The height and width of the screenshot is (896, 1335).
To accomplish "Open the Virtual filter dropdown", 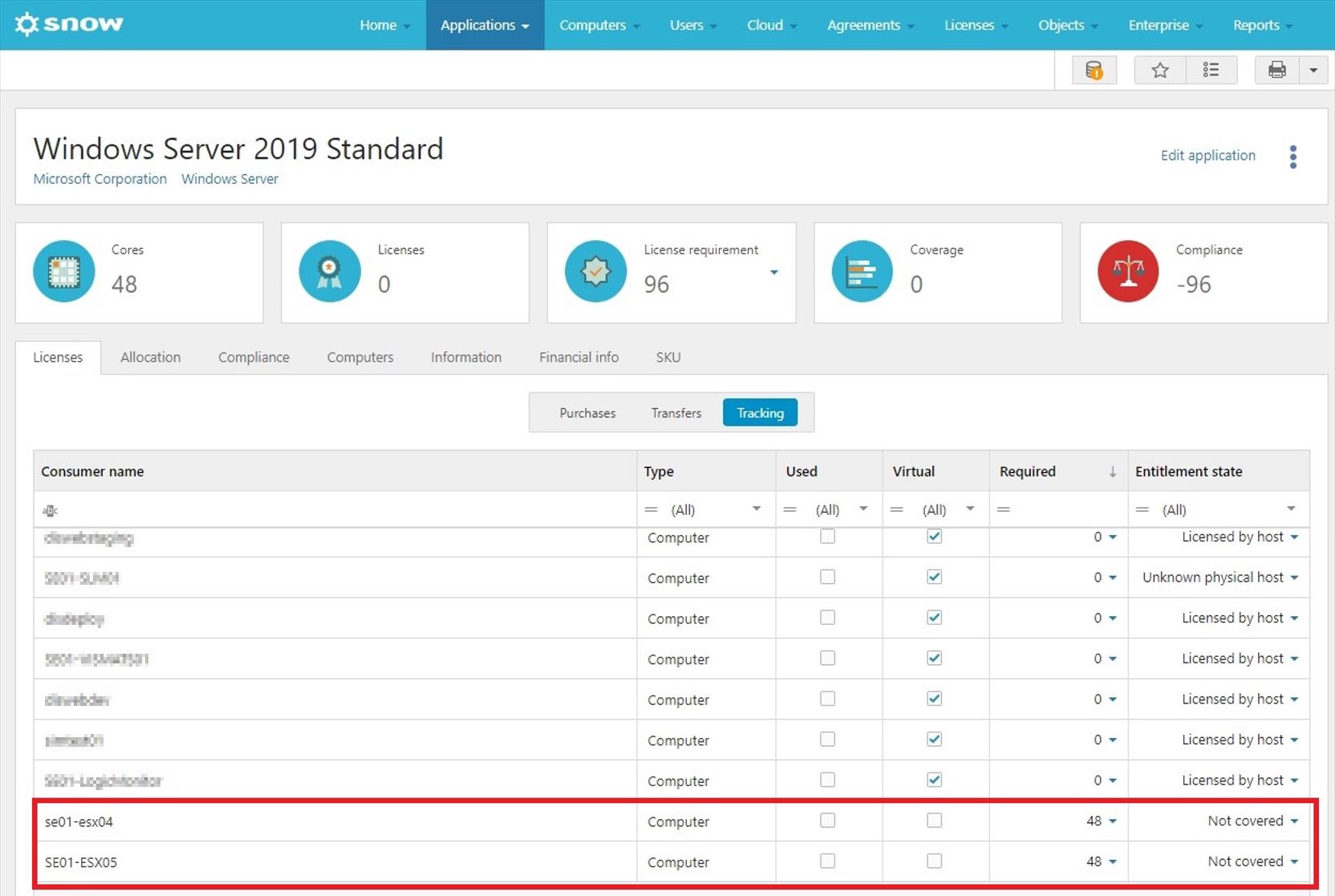I will [970, 509].
